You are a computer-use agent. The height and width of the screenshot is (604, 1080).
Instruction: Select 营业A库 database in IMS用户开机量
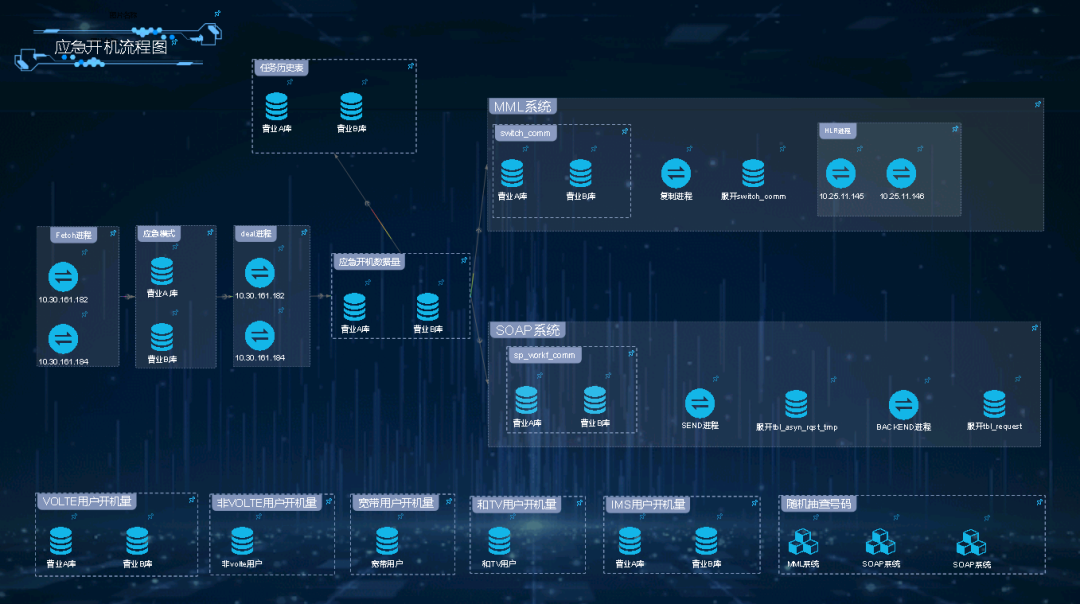pyautogui.click(x=630, y=541)
